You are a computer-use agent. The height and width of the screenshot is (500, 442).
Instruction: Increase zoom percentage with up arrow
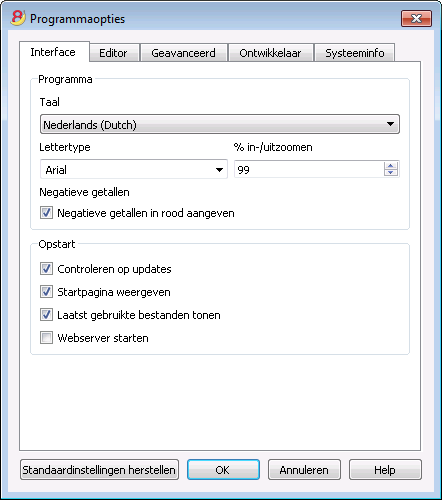click(391, 165)
